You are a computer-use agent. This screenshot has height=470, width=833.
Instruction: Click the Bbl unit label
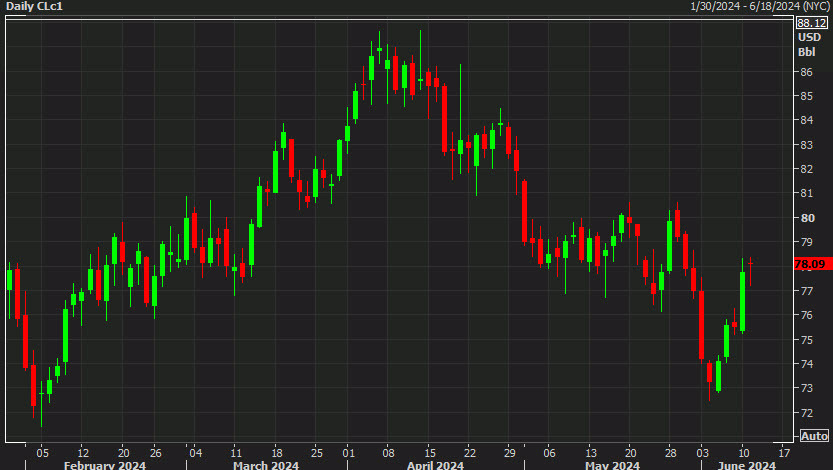(806, 52)
